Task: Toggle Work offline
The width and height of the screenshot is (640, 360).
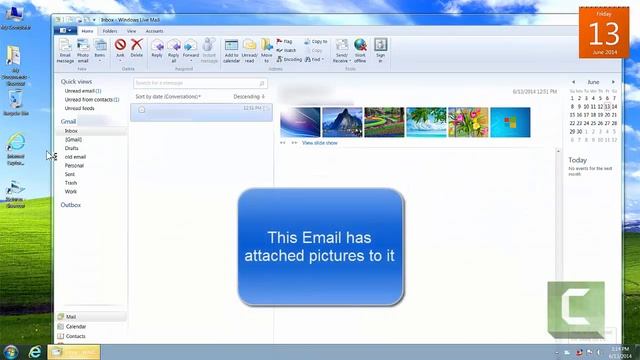Action: [x=360, y=51]
